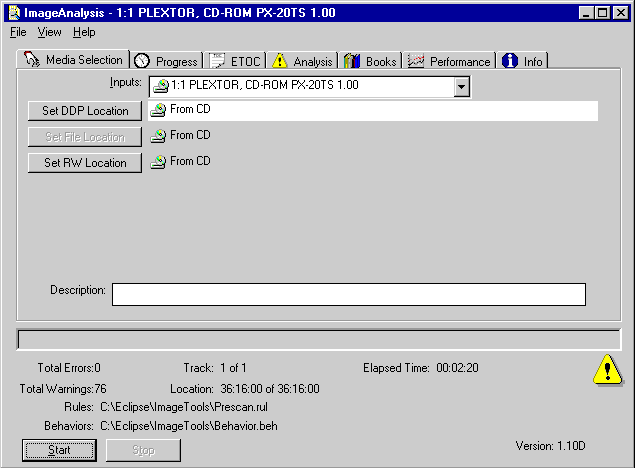Click the RW location 'From CD' text
Viewport: 635px width, 468px height.
(190, 161)
